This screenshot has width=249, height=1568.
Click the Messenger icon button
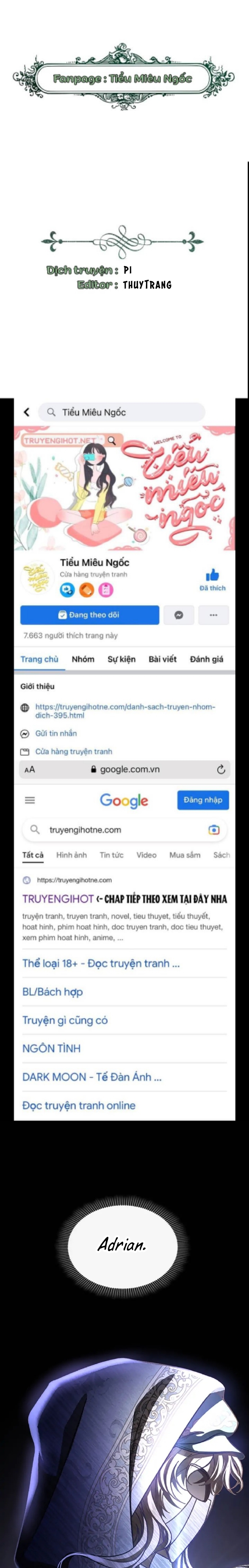click(179, 615)
